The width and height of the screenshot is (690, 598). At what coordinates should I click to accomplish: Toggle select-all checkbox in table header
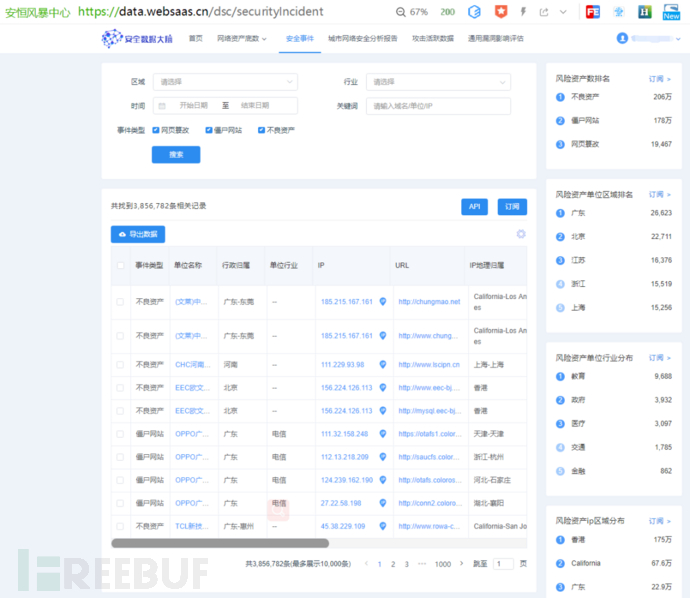(x=120, y=265)
